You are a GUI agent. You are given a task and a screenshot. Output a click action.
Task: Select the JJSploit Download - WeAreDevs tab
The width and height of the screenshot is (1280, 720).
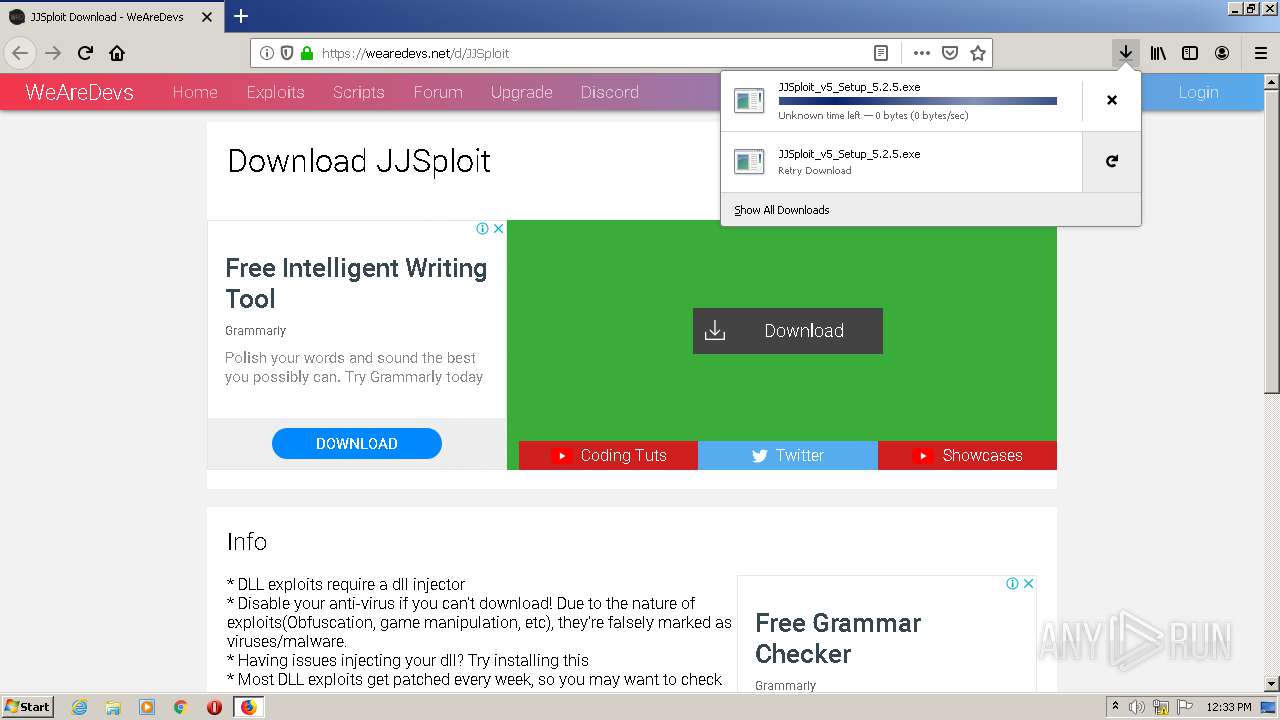point(112,17)
